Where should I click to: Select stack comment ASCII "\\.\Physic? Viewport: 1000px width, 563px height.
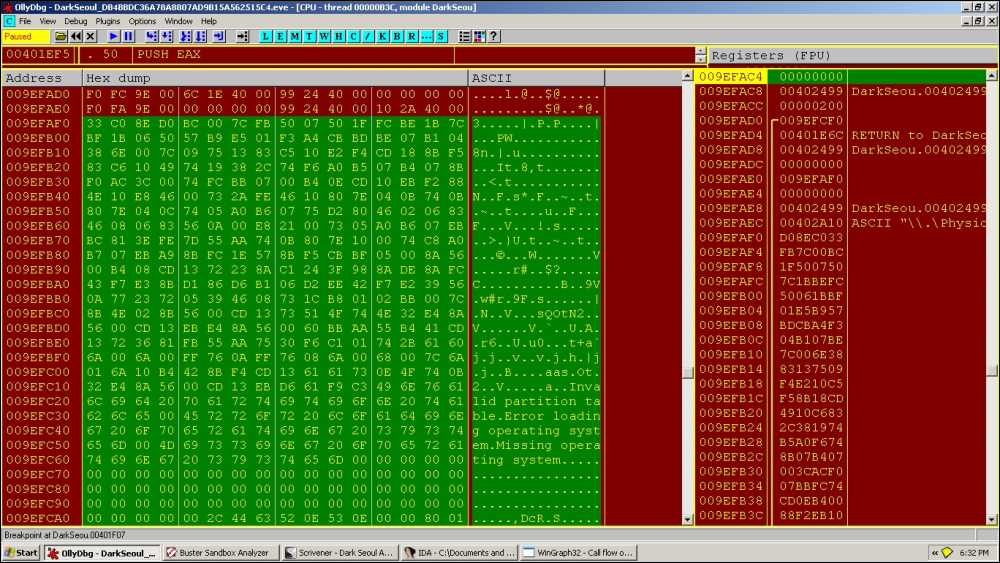click(x=918, y=223)
